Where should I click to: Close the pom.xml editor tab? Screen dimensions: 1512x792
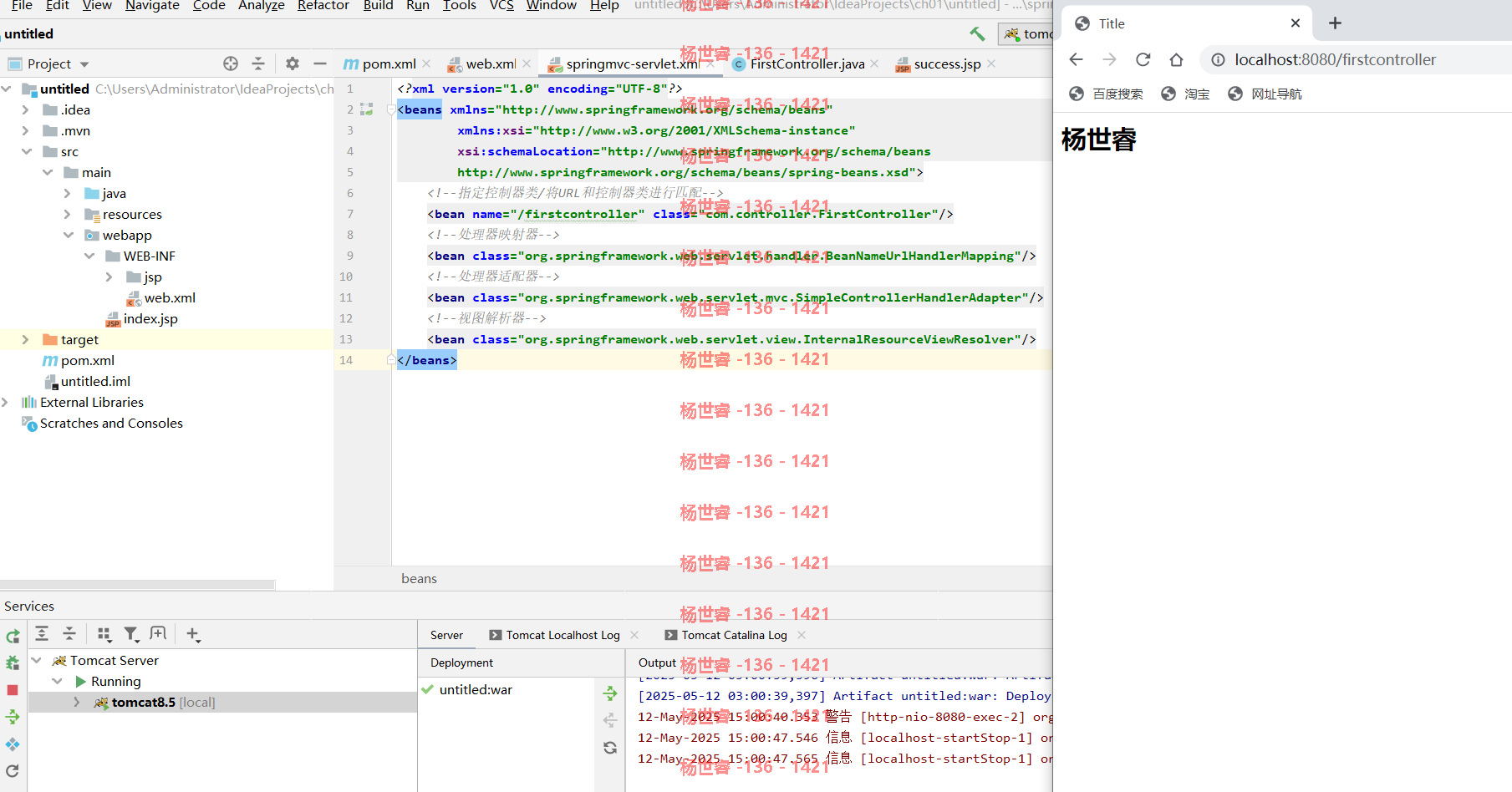coord(426,63)
